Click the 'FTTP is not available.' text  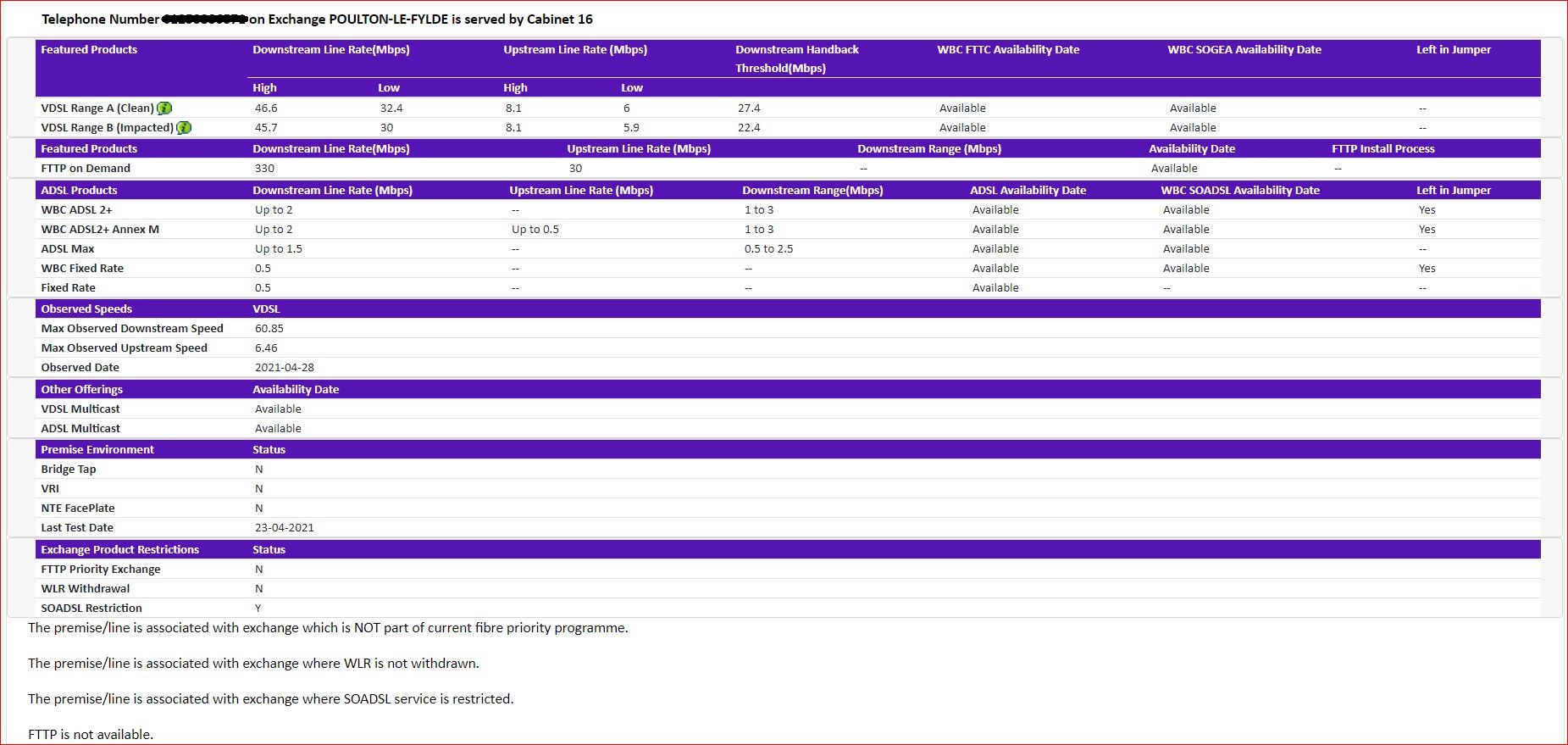[x=91, y=735]
